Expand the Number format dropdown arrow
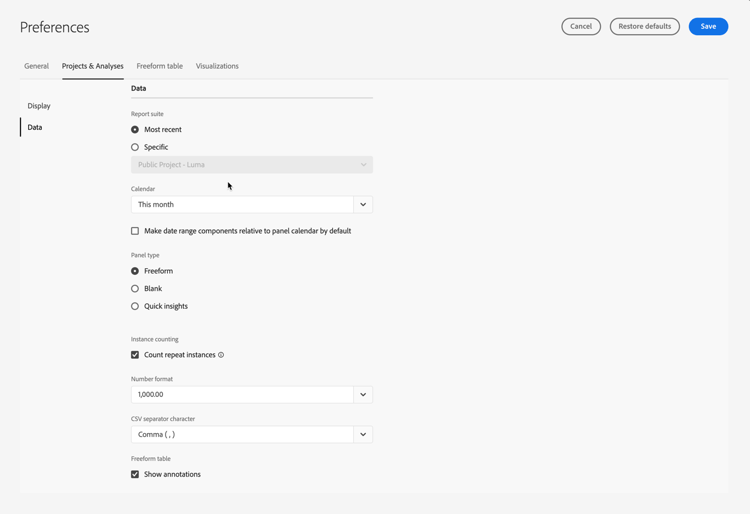The height and width of the screenshot is (514, 750). click(363, 394)
